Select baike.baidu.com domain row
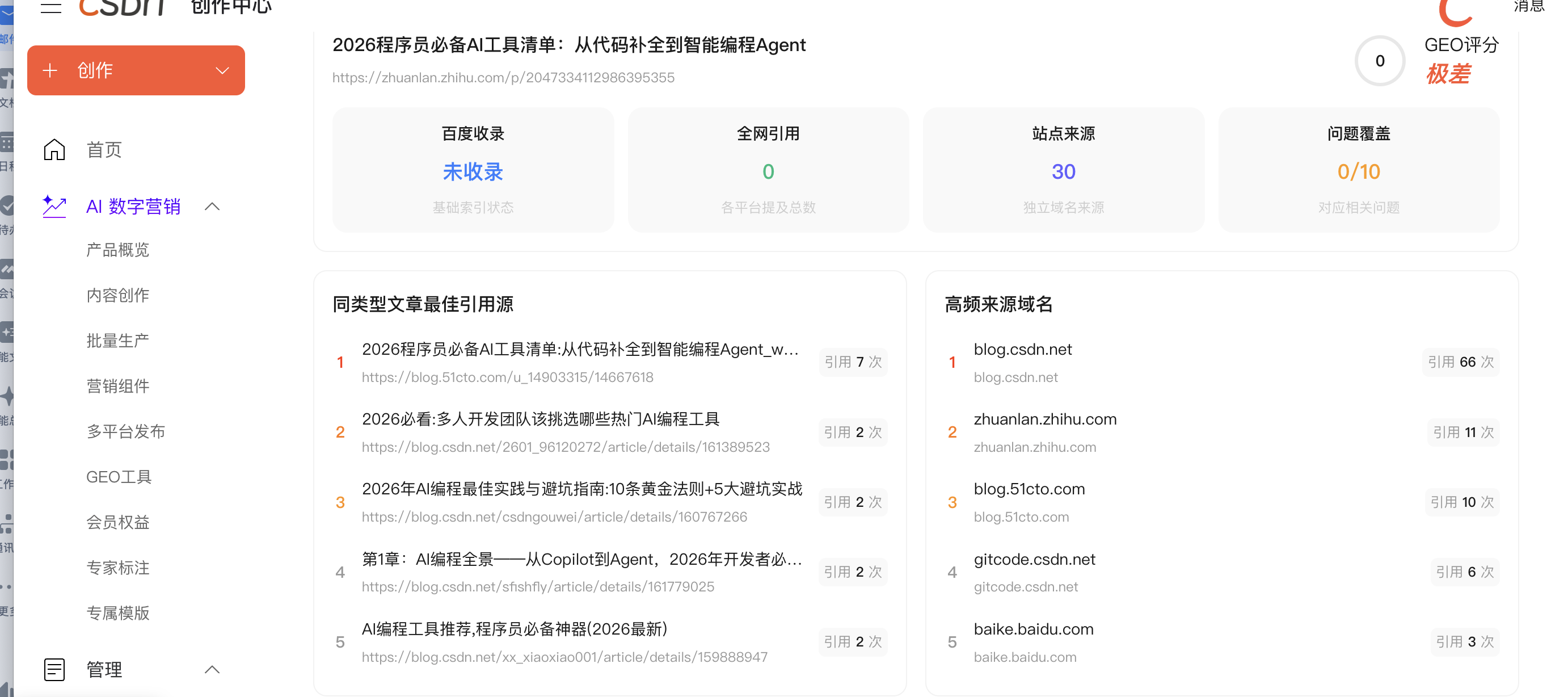The width and height of the screenshot is (1568, 697). pos(1221,641)
